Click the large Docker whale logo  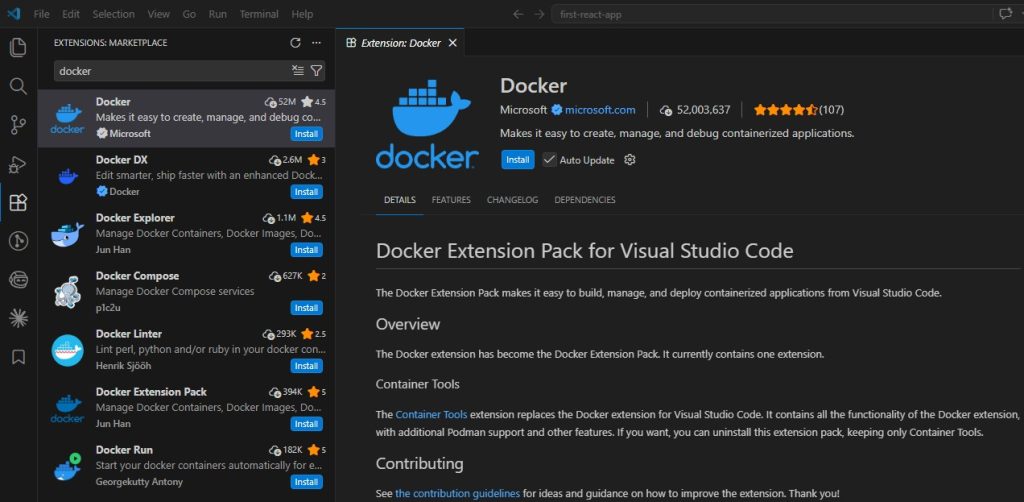click(x=427, y=124)
